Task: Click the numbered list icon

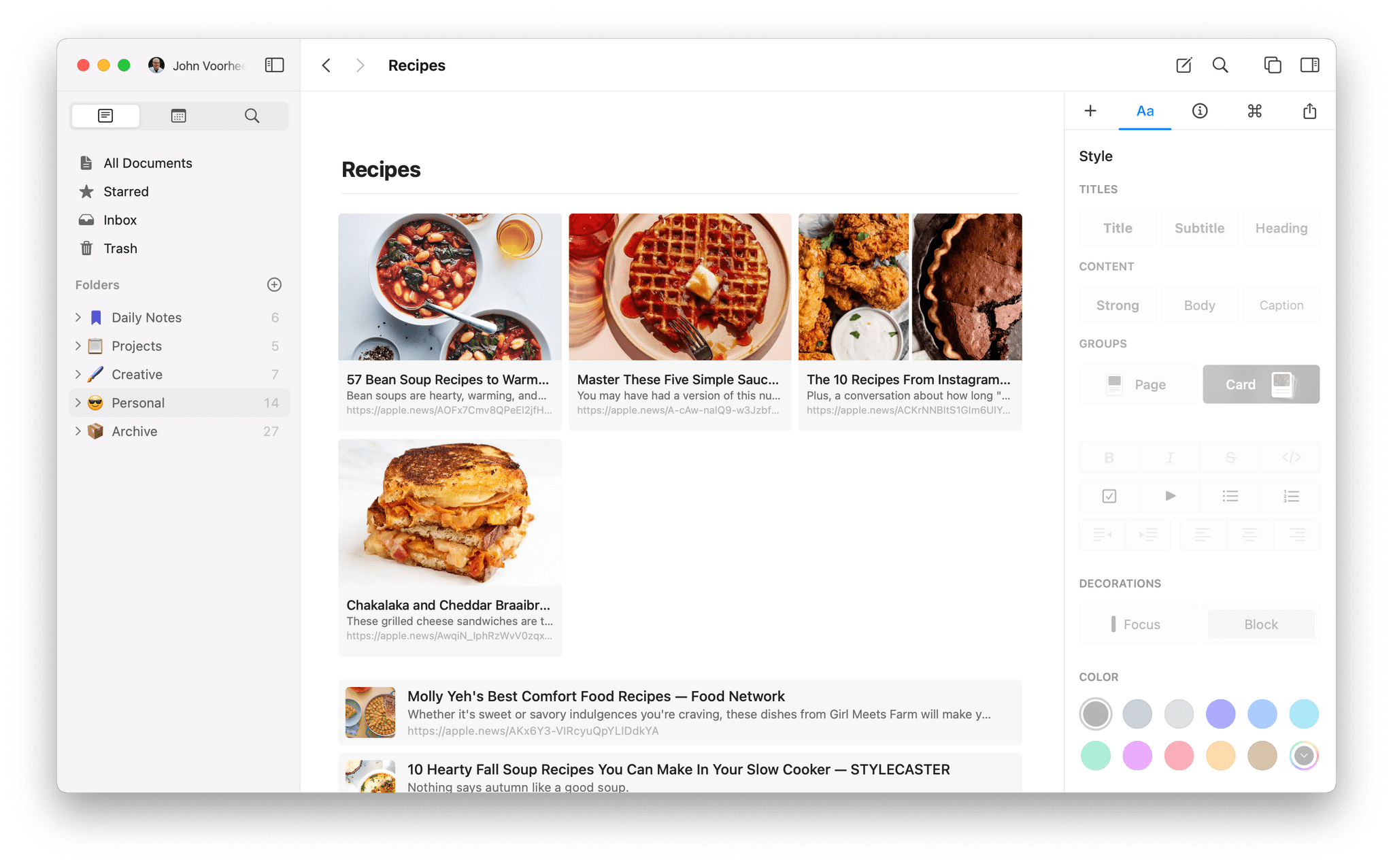Action: tap(1291, 495)
